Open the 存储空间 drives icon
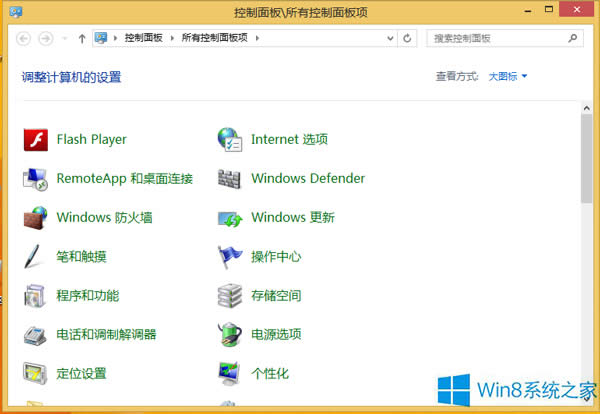The height and width of the screenshot is (414, 600). [x=230, y=296]
